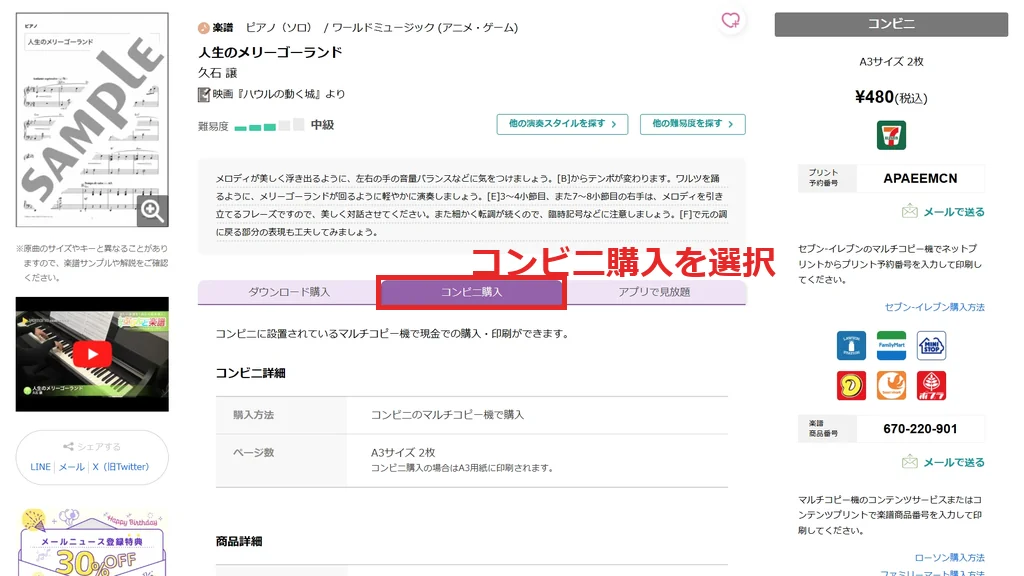This screenshot has height=576, width=1024.
Task: Share on X (旧Twitter) link
Action: tap(120, 467)
